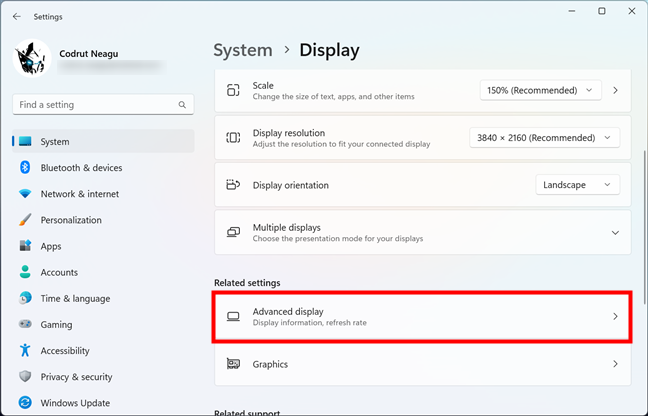This screenshot has width=648, height=416.
Task: Click the Related settings heading
Action: (x=247, y=283)
